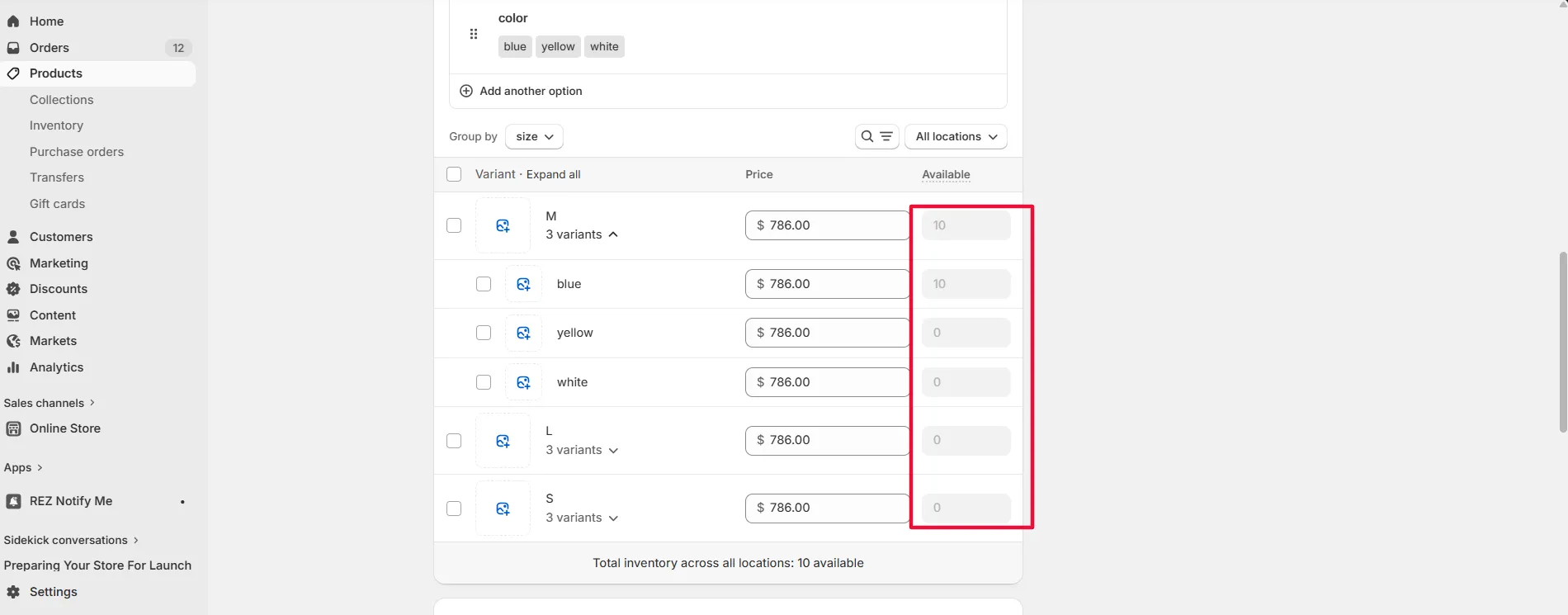This screenshot has width=1568, height=615.
Task: Tick the S variant group checkbox
Action: tap(454, 509)
